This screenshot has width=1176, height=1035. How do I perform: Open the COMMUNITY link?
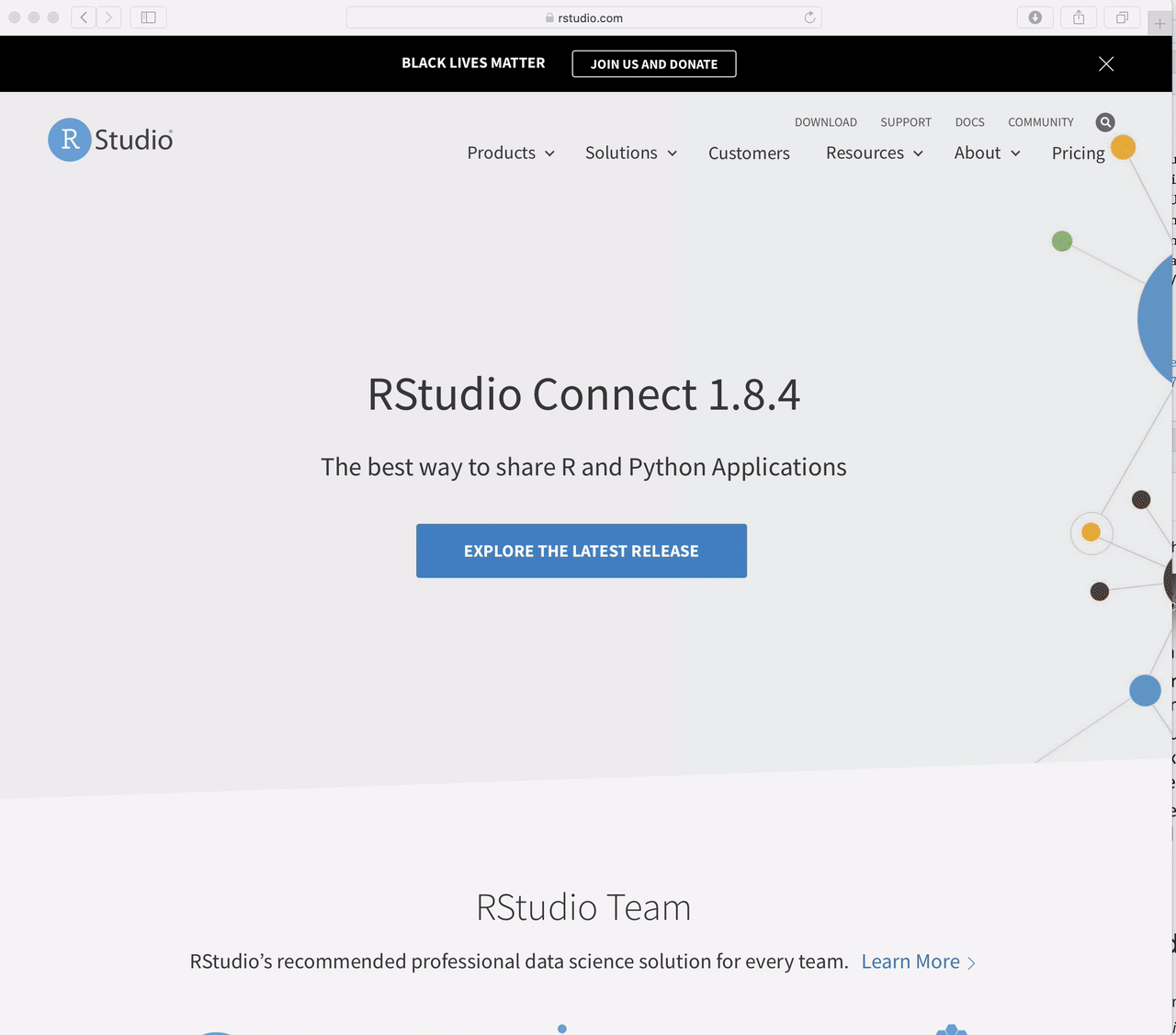tap(1041, 122)
